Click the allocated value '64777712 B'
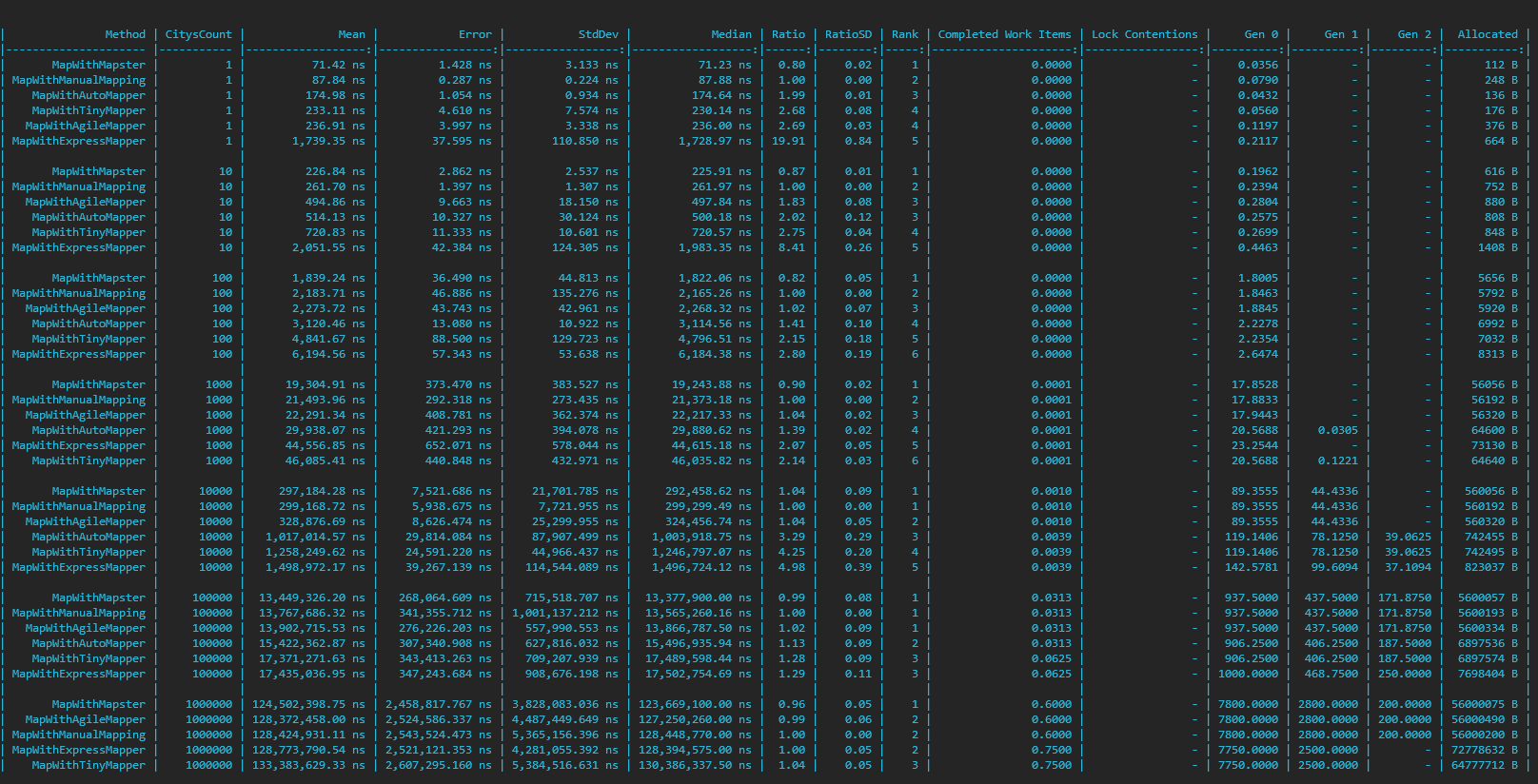The image size is (1538, 784). click(1485, 765)
